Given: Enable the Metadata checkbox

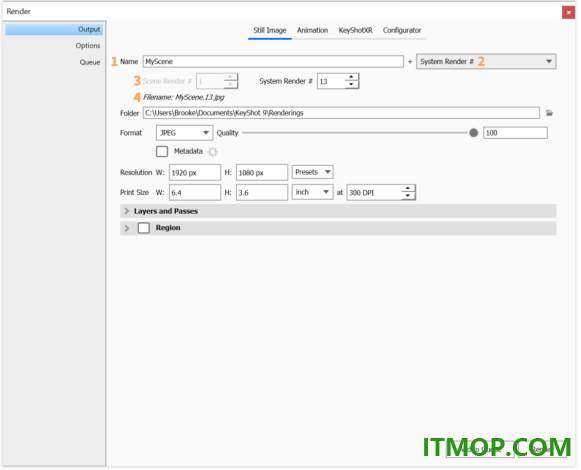Looking at the screenshot, I should (162, 151).
